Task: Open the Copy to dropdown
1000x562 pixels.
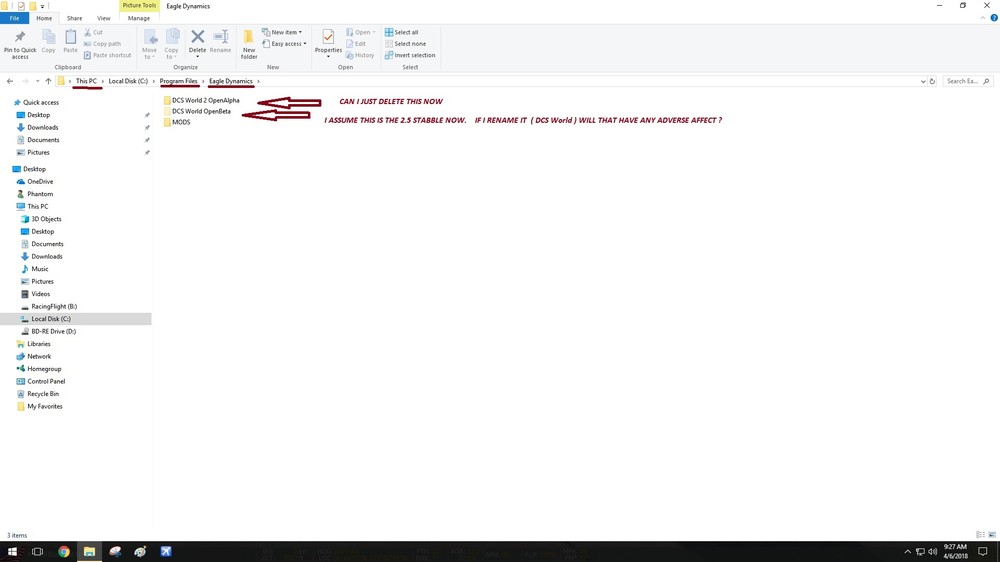Action: coord(172,44)
